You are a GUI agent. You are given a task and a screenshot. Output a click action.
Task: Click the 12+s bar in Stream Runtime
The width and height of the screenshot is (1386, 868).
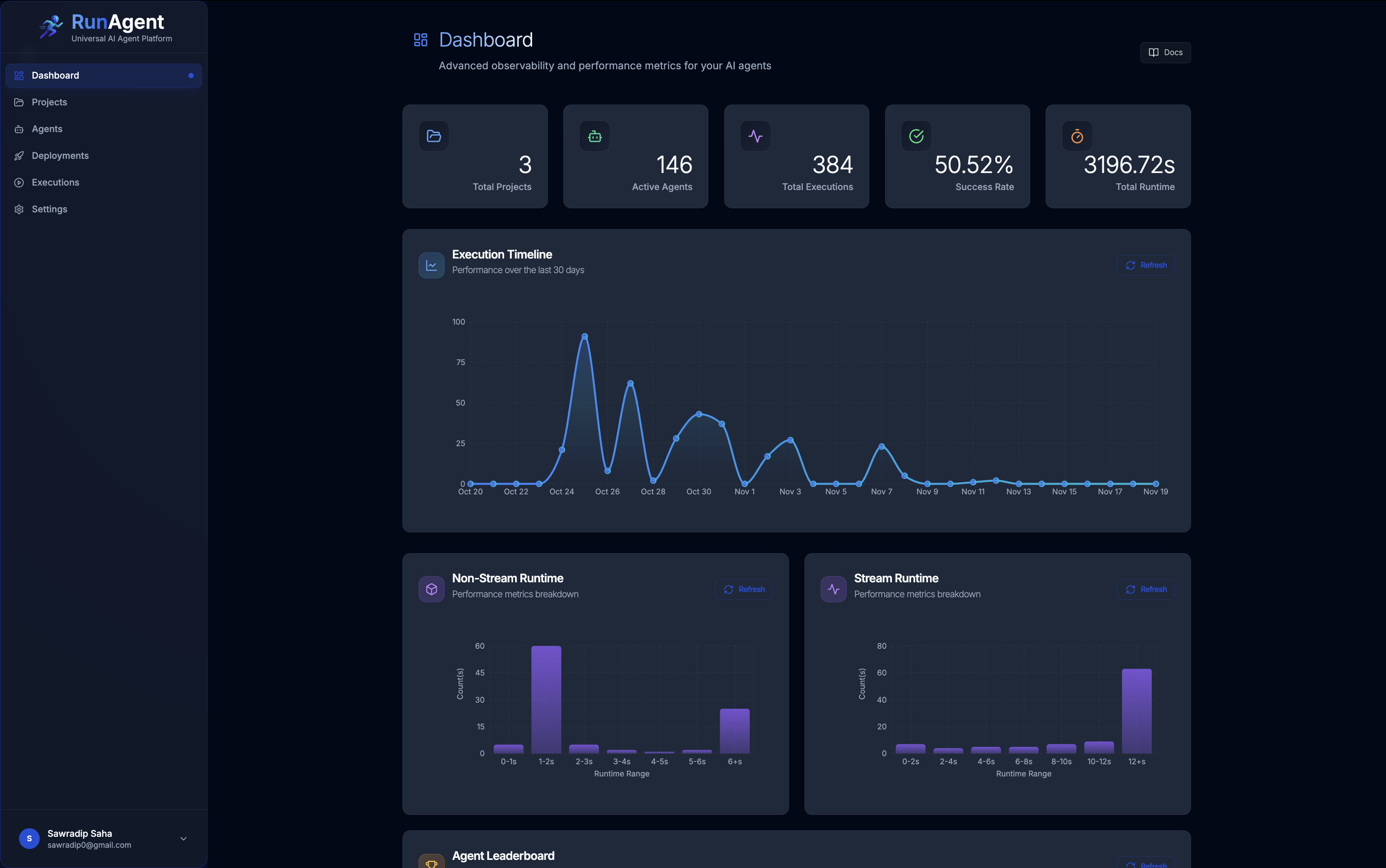point(1136,711)
